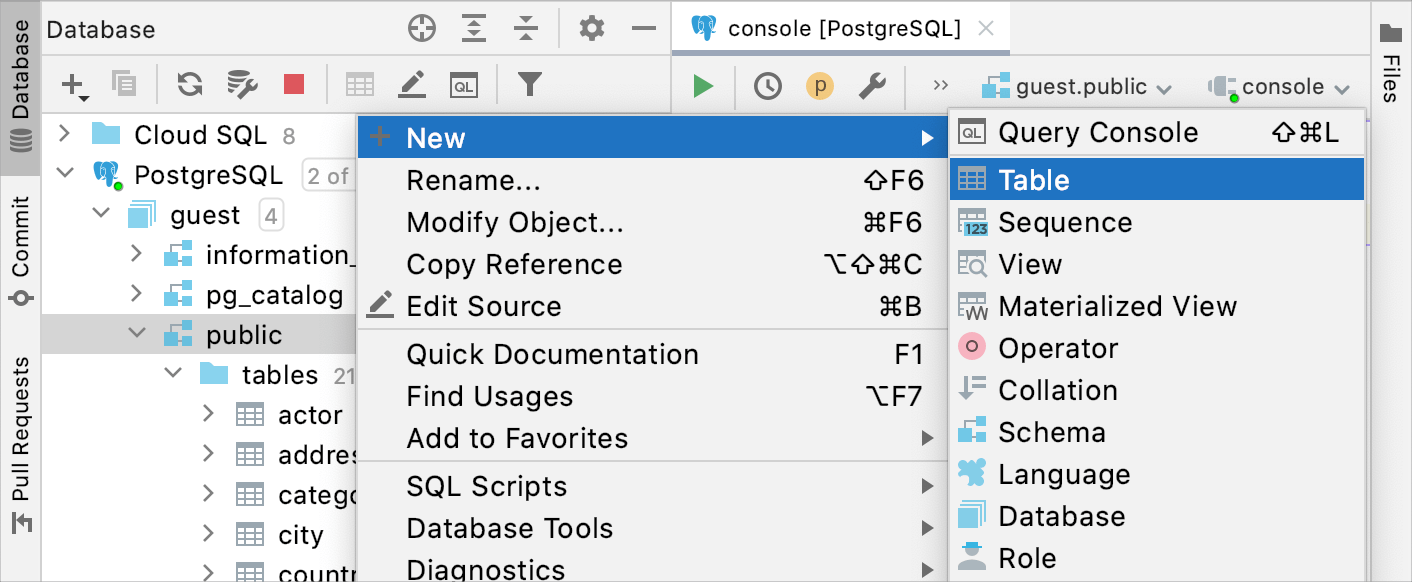Screen dimensions: 1412x582
Task: Expand the actor table node
Action: pyautogui.click(x=208, y=414)
